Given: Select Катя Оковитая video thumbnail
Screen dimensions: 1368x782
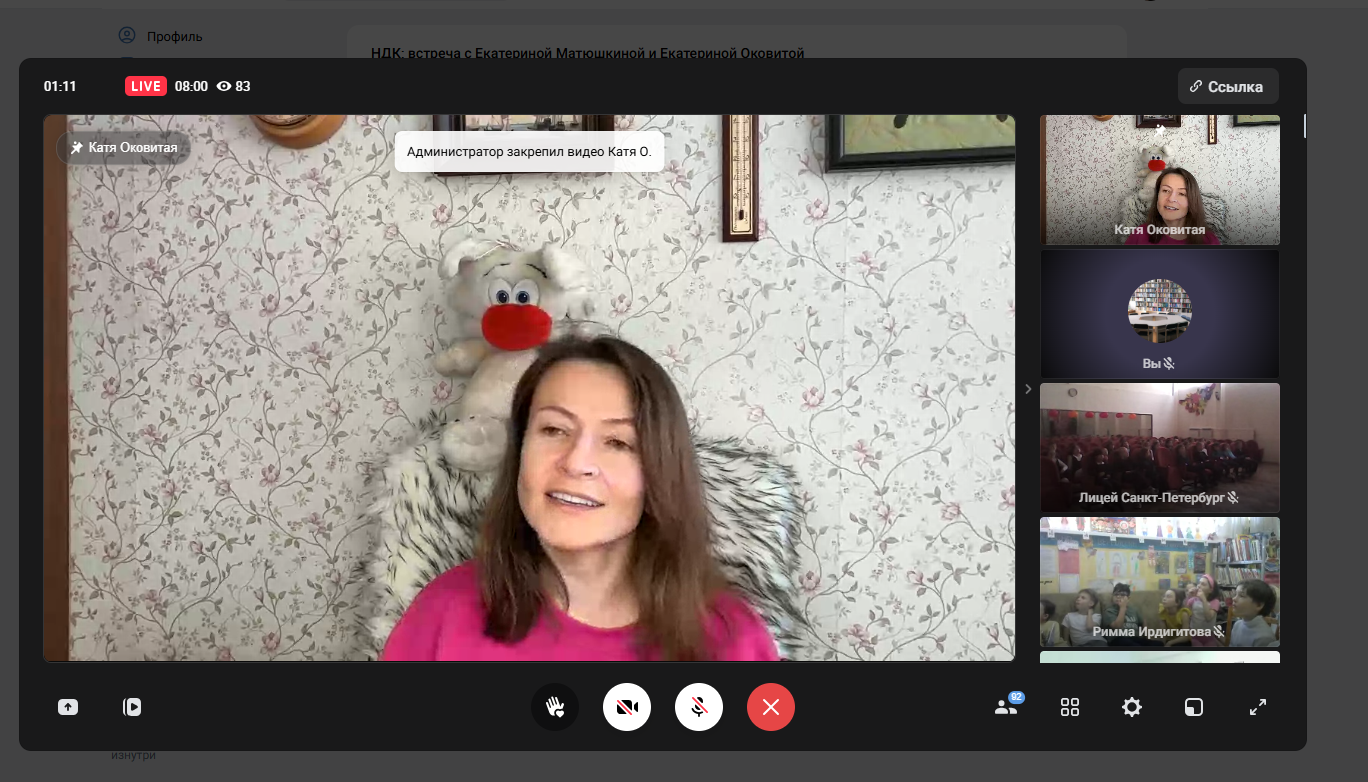Looking at the screenshot, I should pos(1160,180).
